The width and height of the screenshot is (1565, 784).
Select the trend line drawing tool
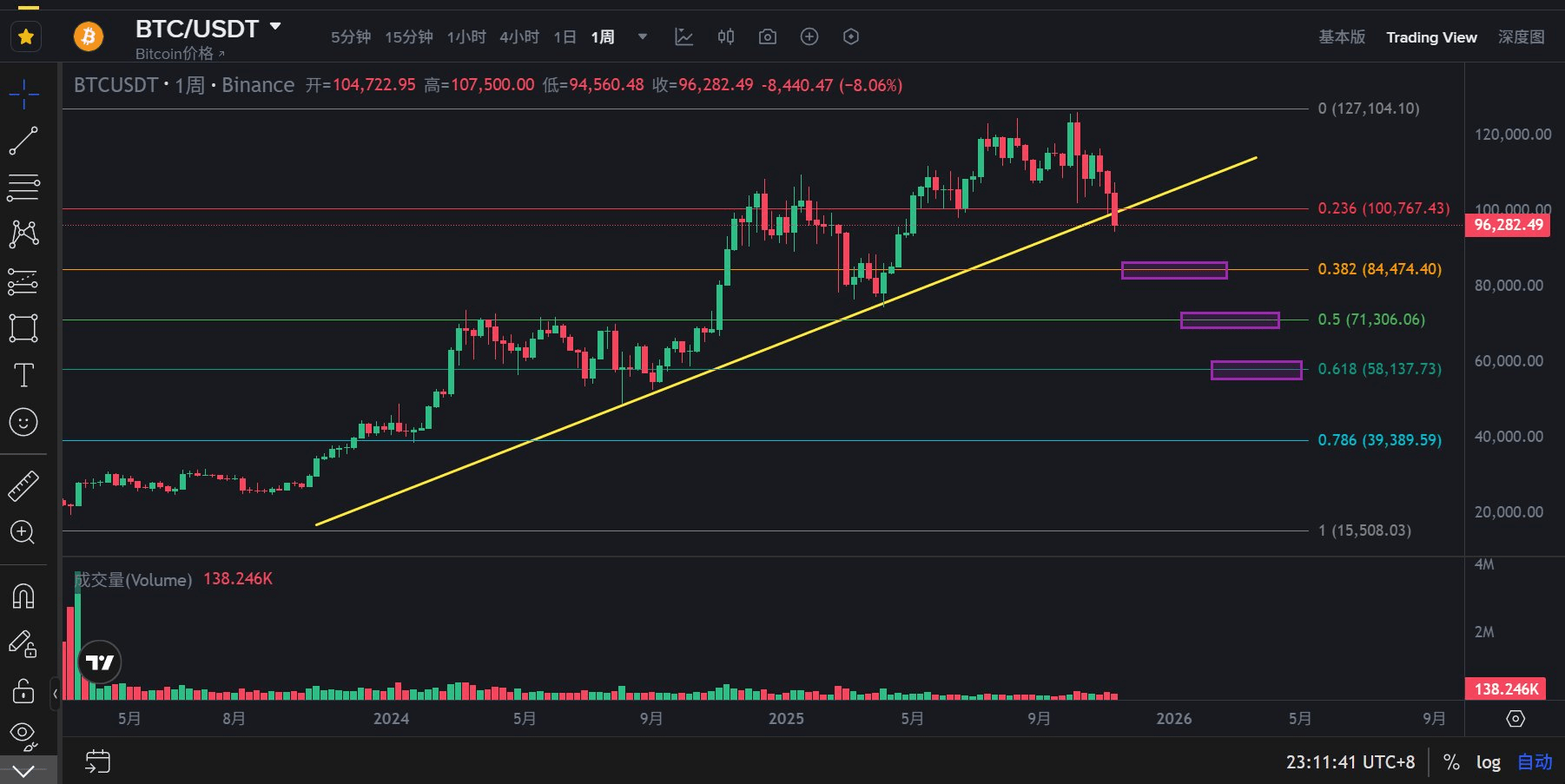(x=23, y=141)
